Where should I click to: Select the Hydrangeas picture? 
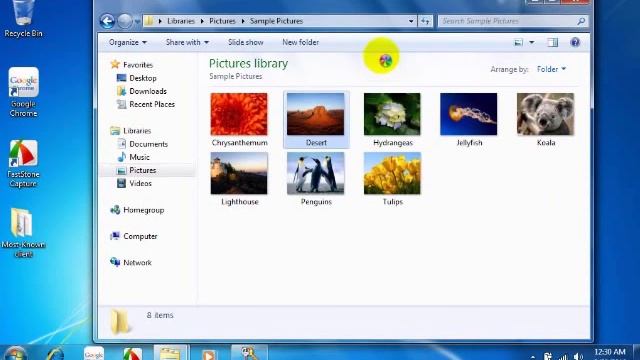point(392,119)
